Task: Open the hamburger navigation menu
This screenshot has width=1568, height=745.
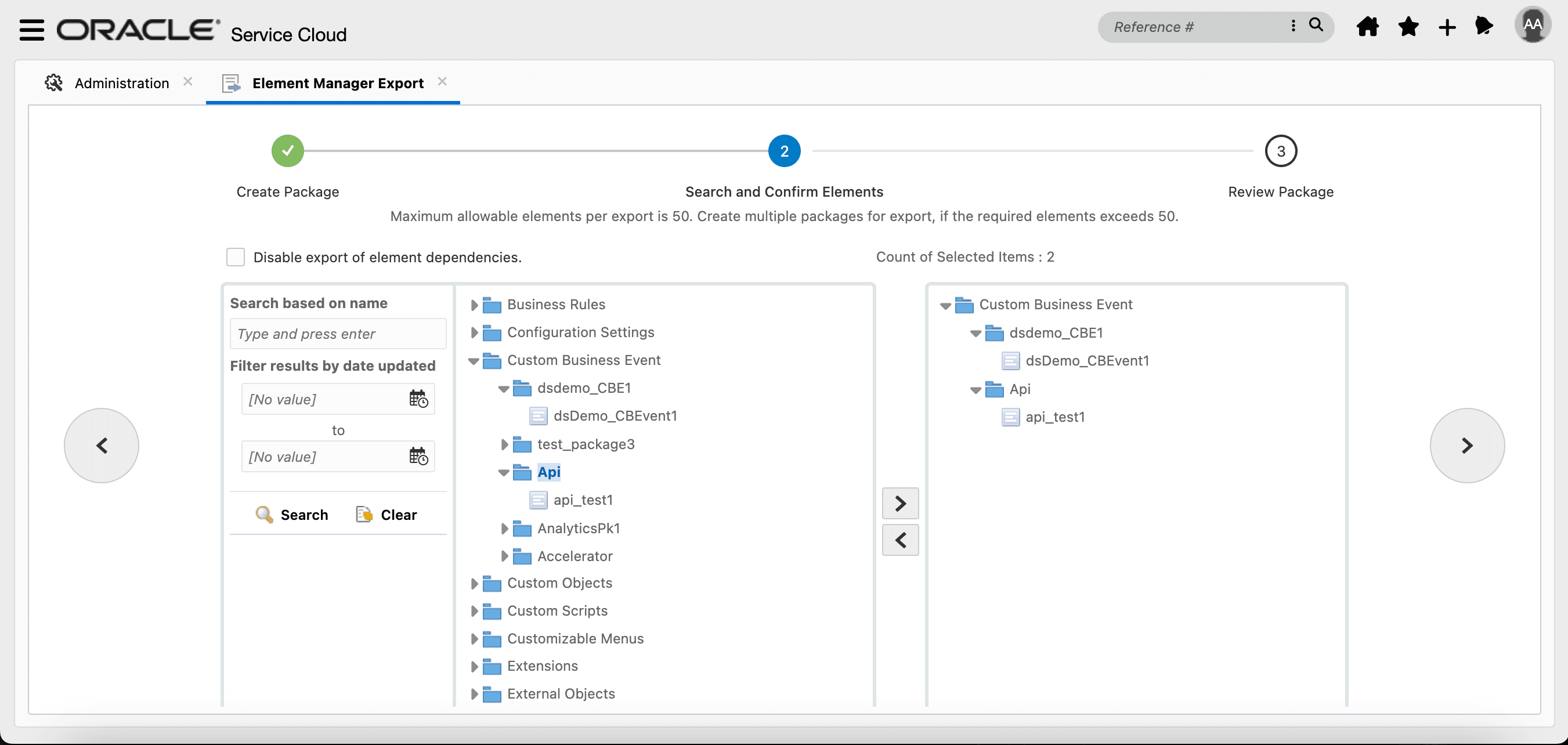Action: click(32, 29)
